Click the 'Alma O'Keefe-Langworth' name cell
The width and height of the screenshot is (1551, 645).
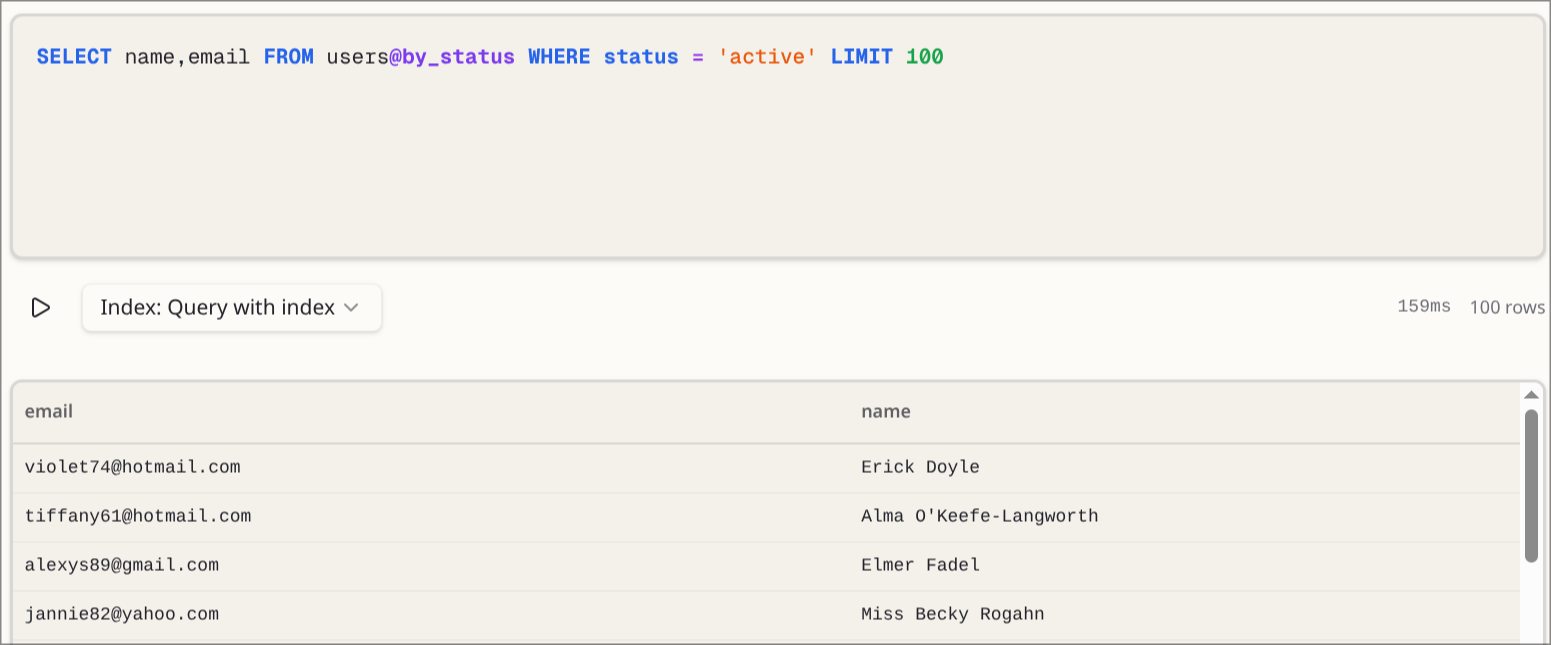[x=979, y=516]
